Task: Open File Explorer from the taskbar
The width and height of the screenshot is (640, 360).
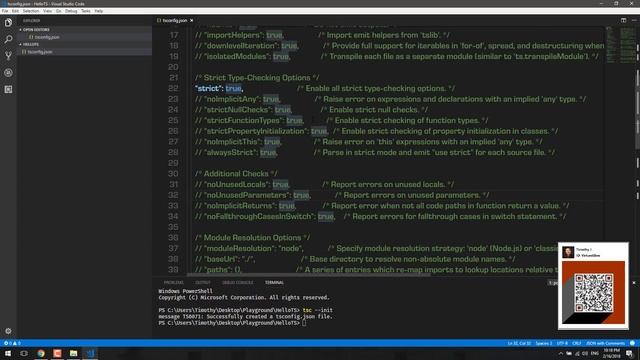Action: click(x=73, y=353)
